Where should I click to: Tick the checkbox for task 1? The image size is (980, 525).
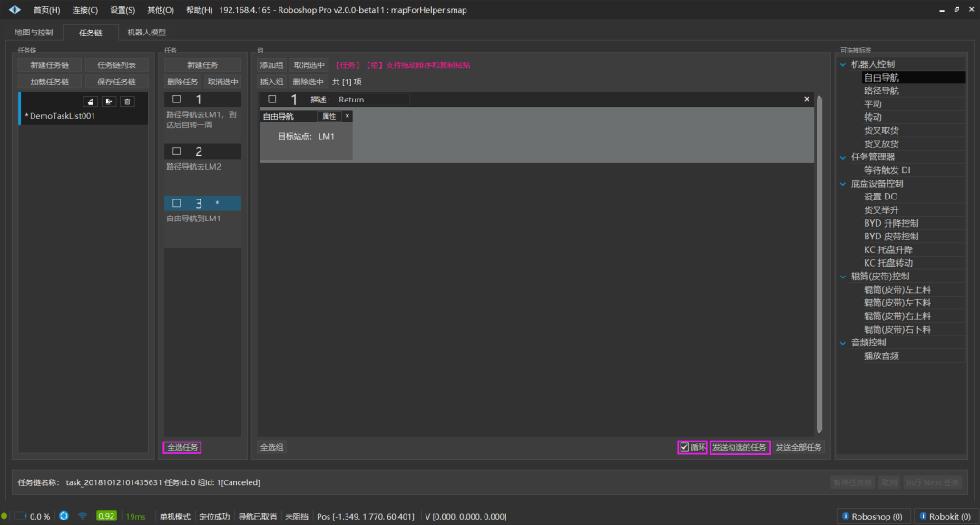(x=177, y=99)
